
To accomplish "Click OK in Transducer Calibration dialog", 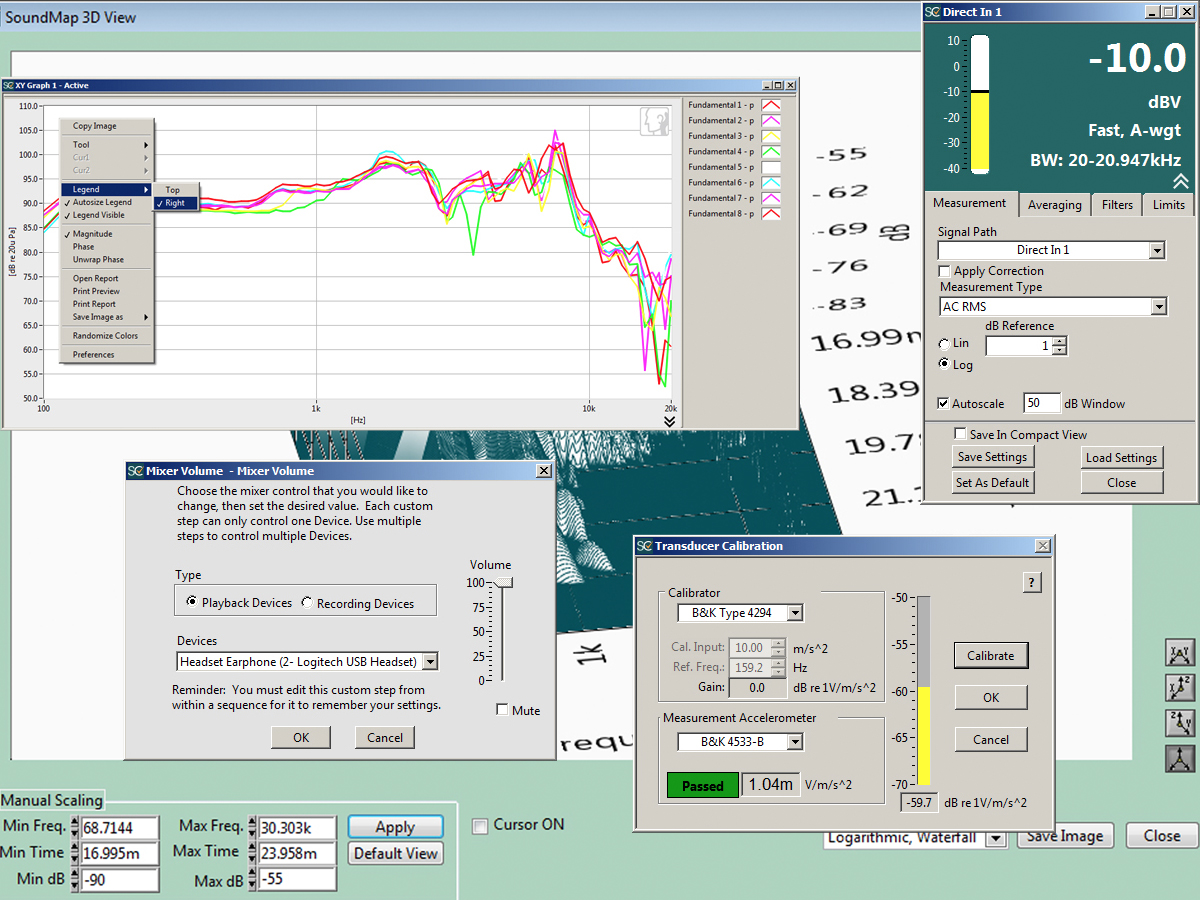I will (991, 697).
